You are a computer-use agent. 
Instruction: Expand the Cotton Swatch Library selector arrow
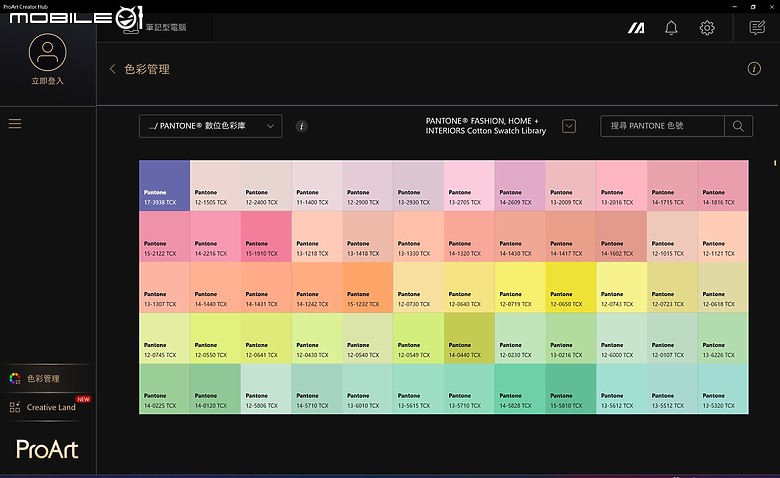click(x=569, y=126)
